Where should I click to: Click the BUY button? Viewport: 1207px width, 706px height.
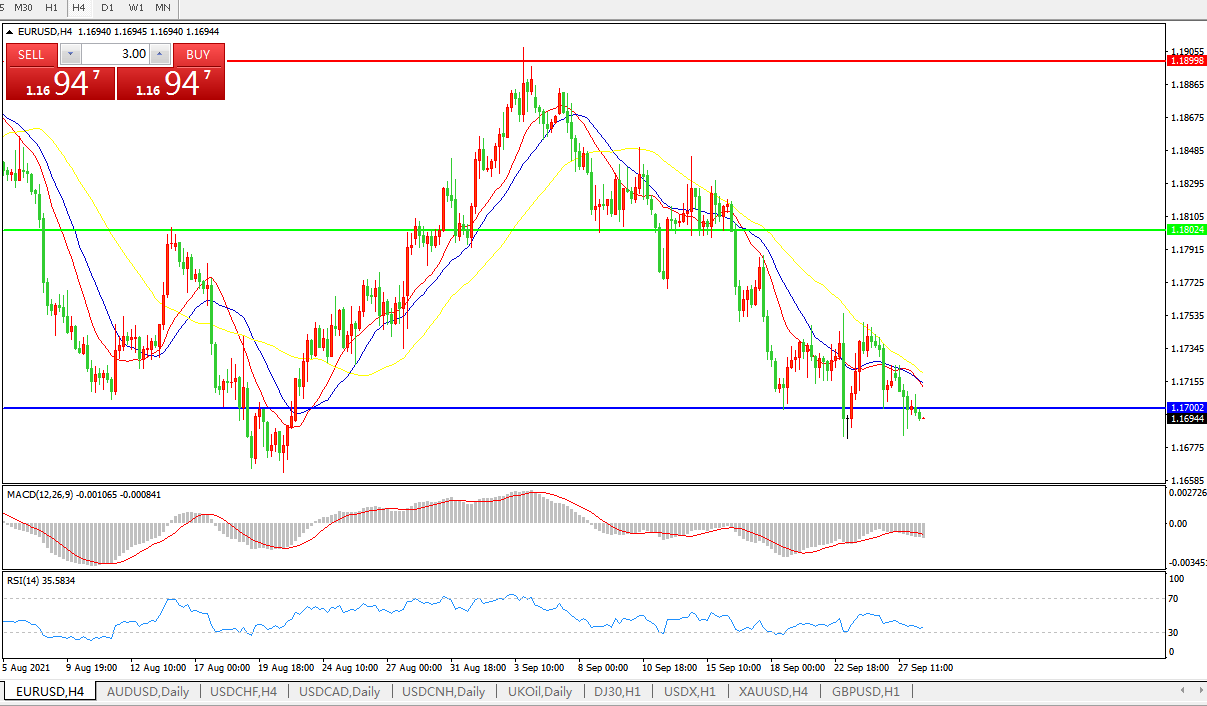(x=198, y=54)
